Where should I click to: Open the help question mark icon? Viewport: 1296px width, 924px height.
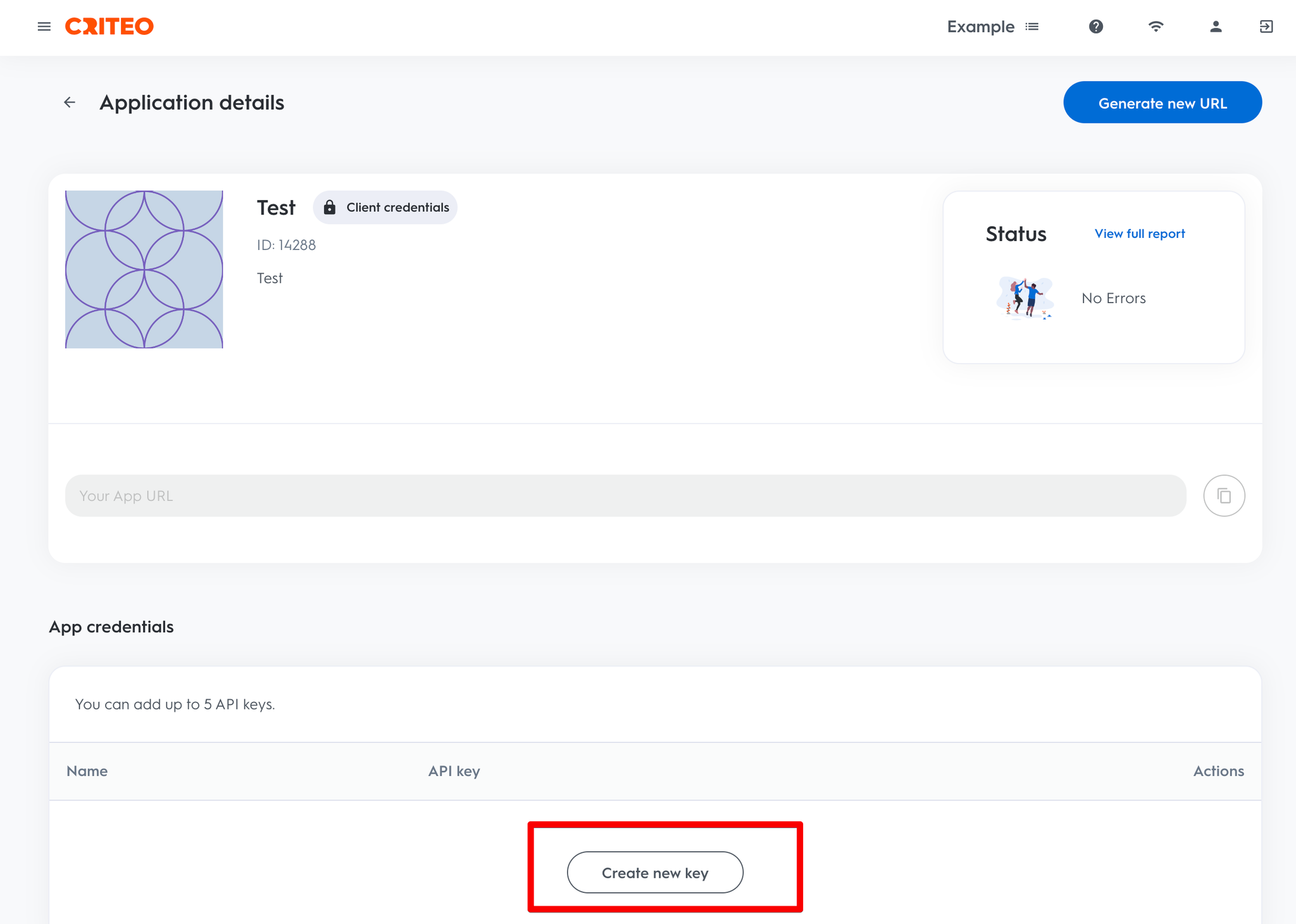click(x=1096, y=27)
